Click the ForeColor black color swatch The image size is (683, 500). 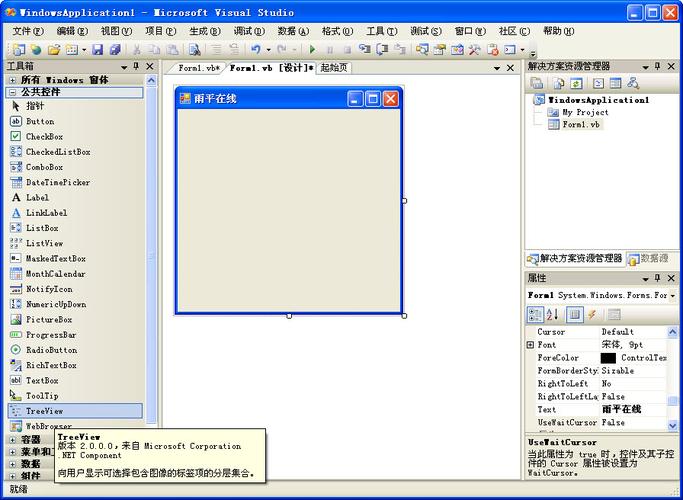[608, 358]
